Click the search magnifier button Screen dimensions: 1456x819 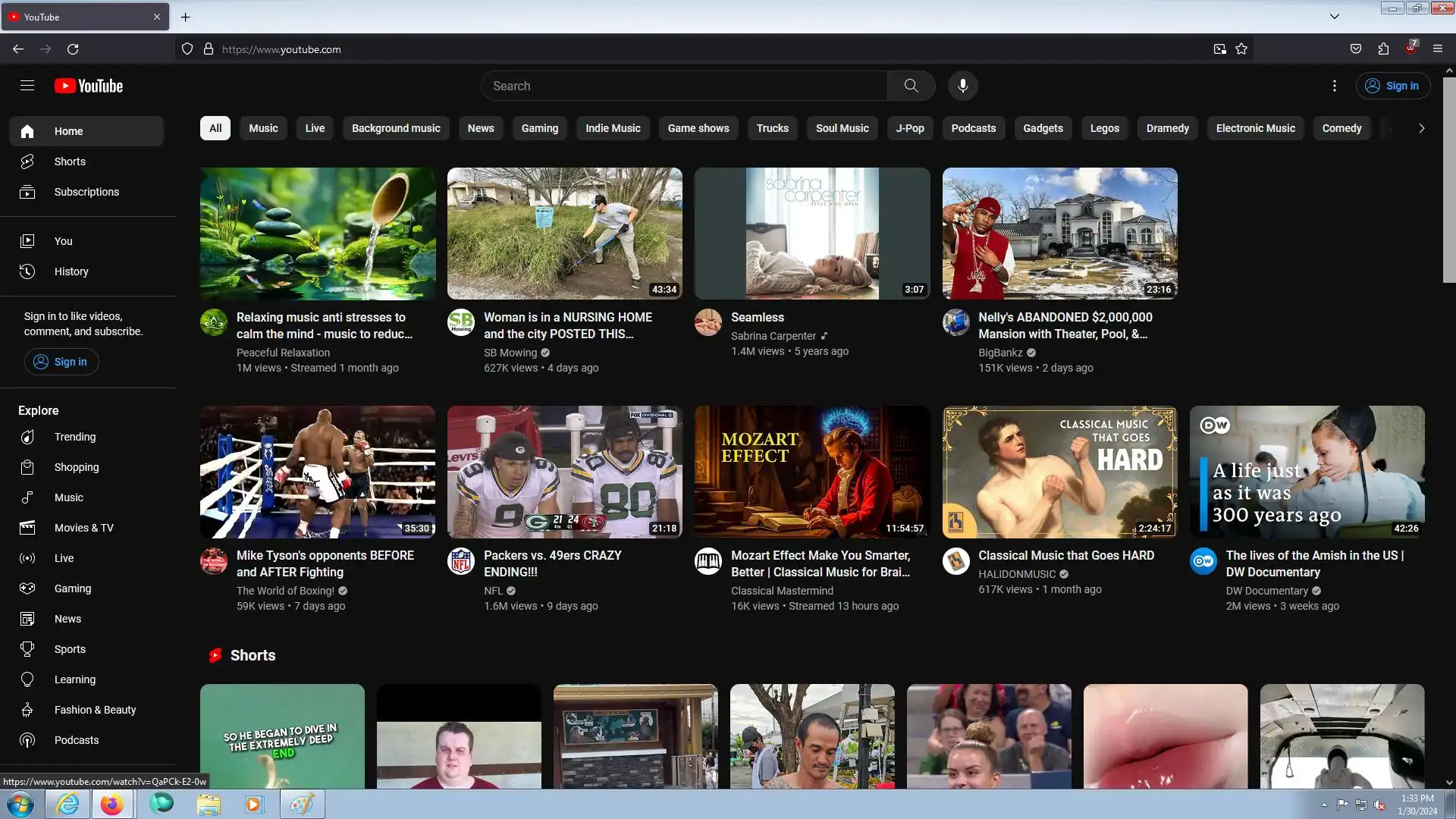[911, 86]
